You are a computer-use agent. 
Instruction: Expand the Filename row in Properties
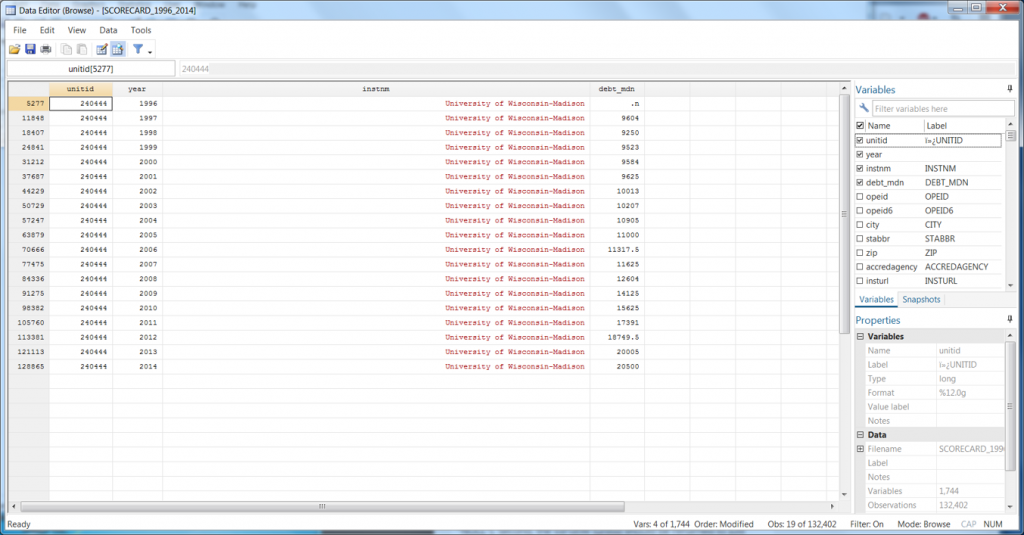pyautogui.click(x=860, y=449)
